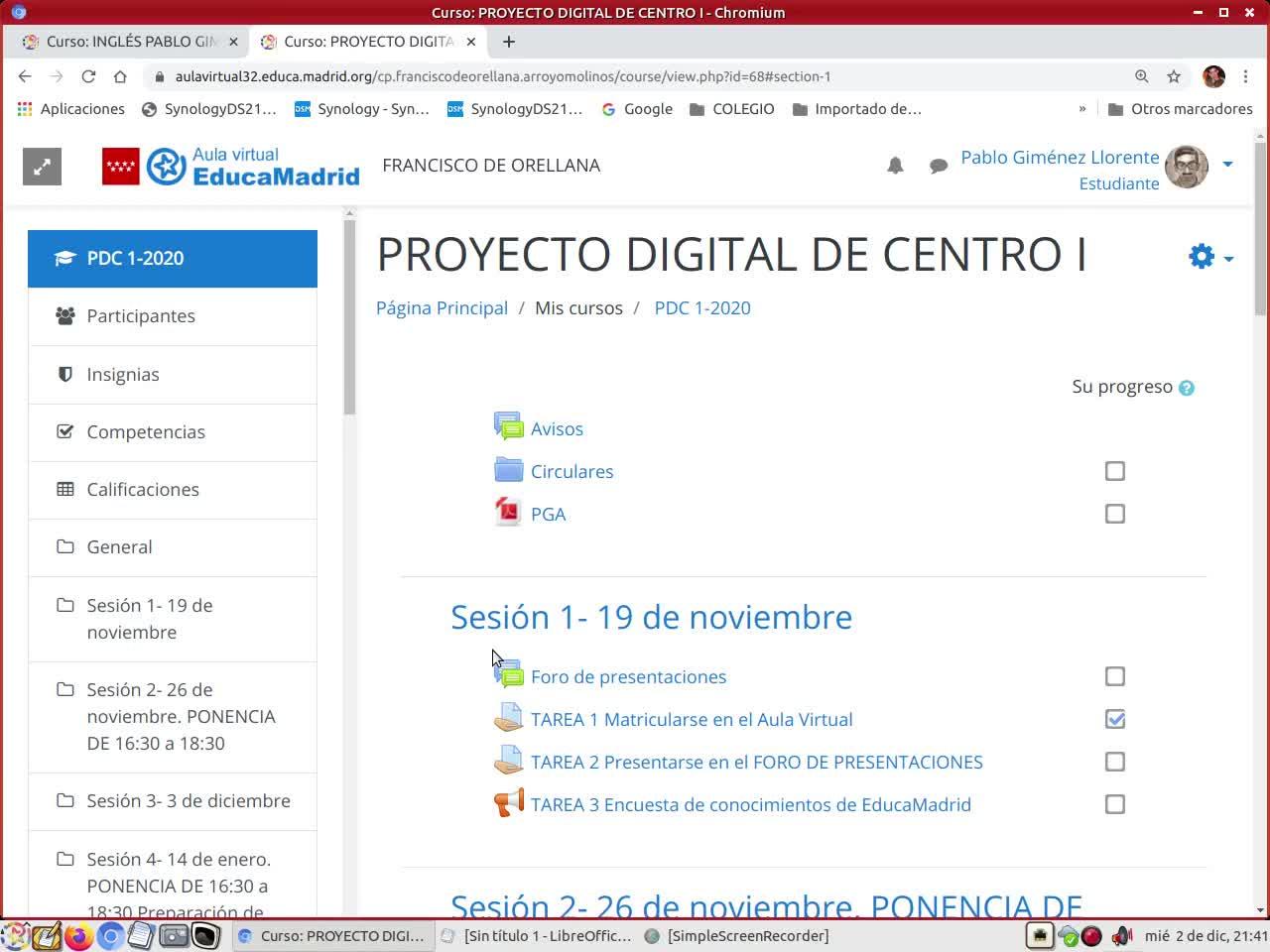
Task: Open TAREA 3 Encuesta de conocimientos link
Action: coord(751,805)
